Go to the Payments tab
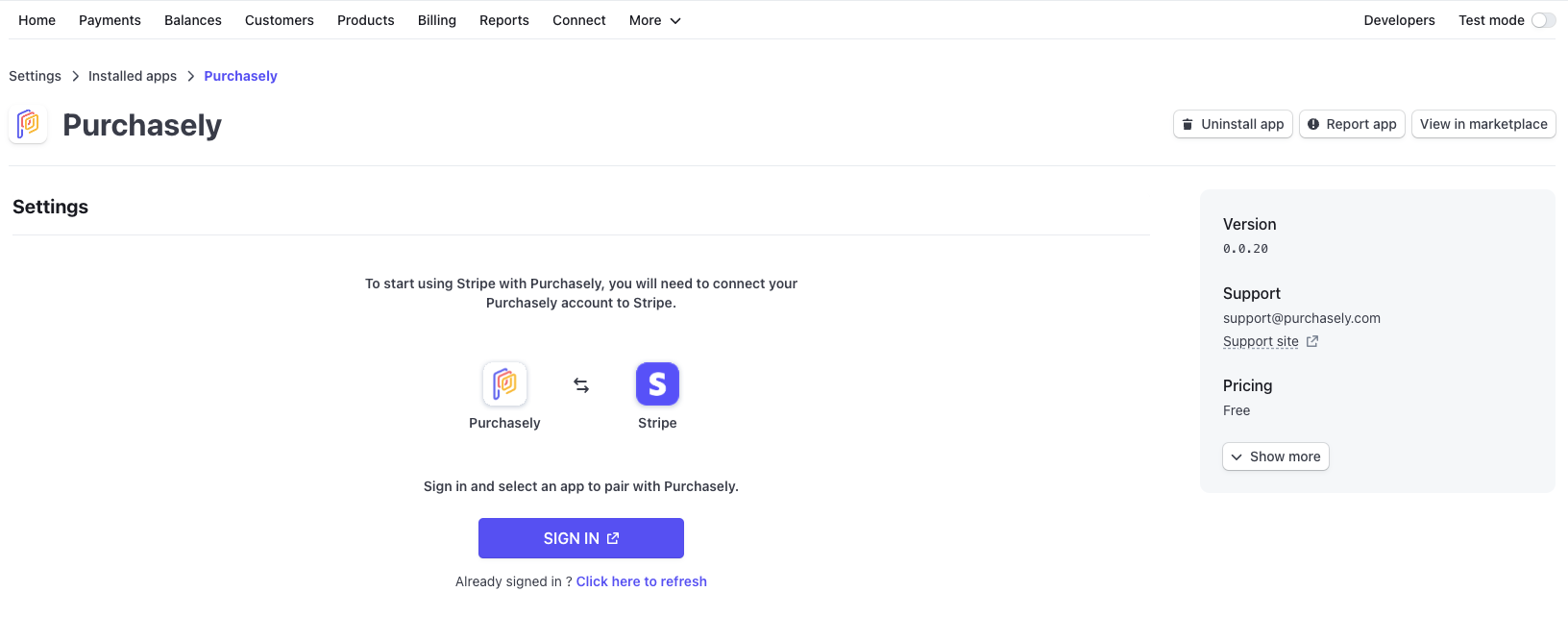1568x641 pixels. [110, 20]
